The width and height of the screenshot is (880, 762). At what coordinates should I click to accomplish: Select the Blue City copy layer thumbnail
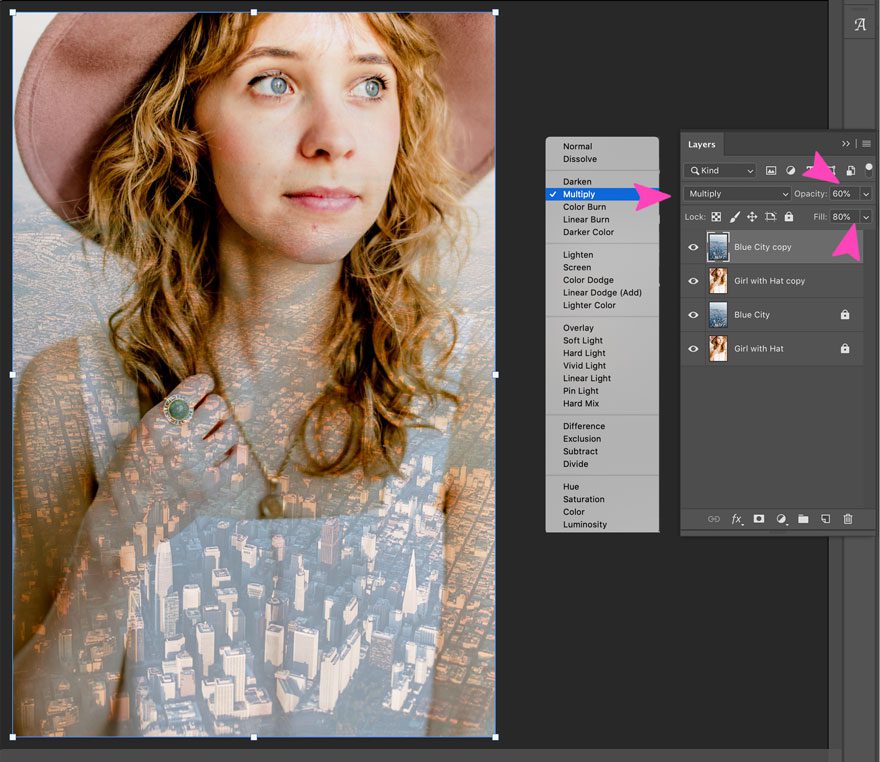point(717,247)
